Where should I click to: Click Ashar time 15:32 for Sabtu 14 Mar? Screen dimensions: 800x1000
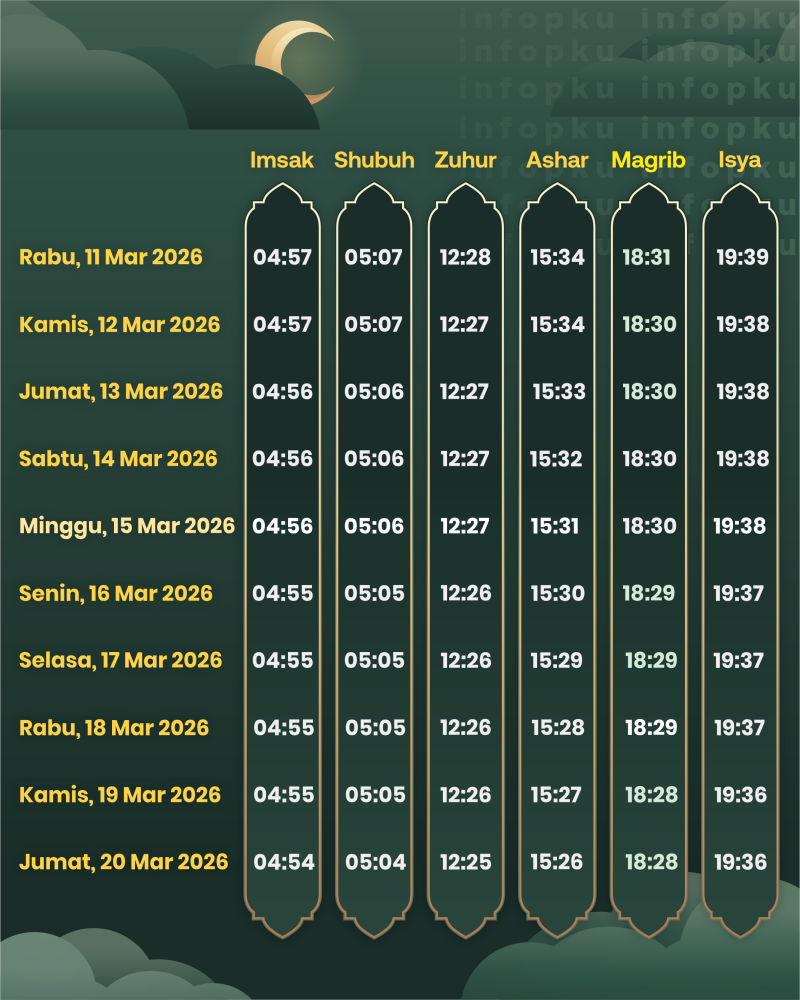556,459
